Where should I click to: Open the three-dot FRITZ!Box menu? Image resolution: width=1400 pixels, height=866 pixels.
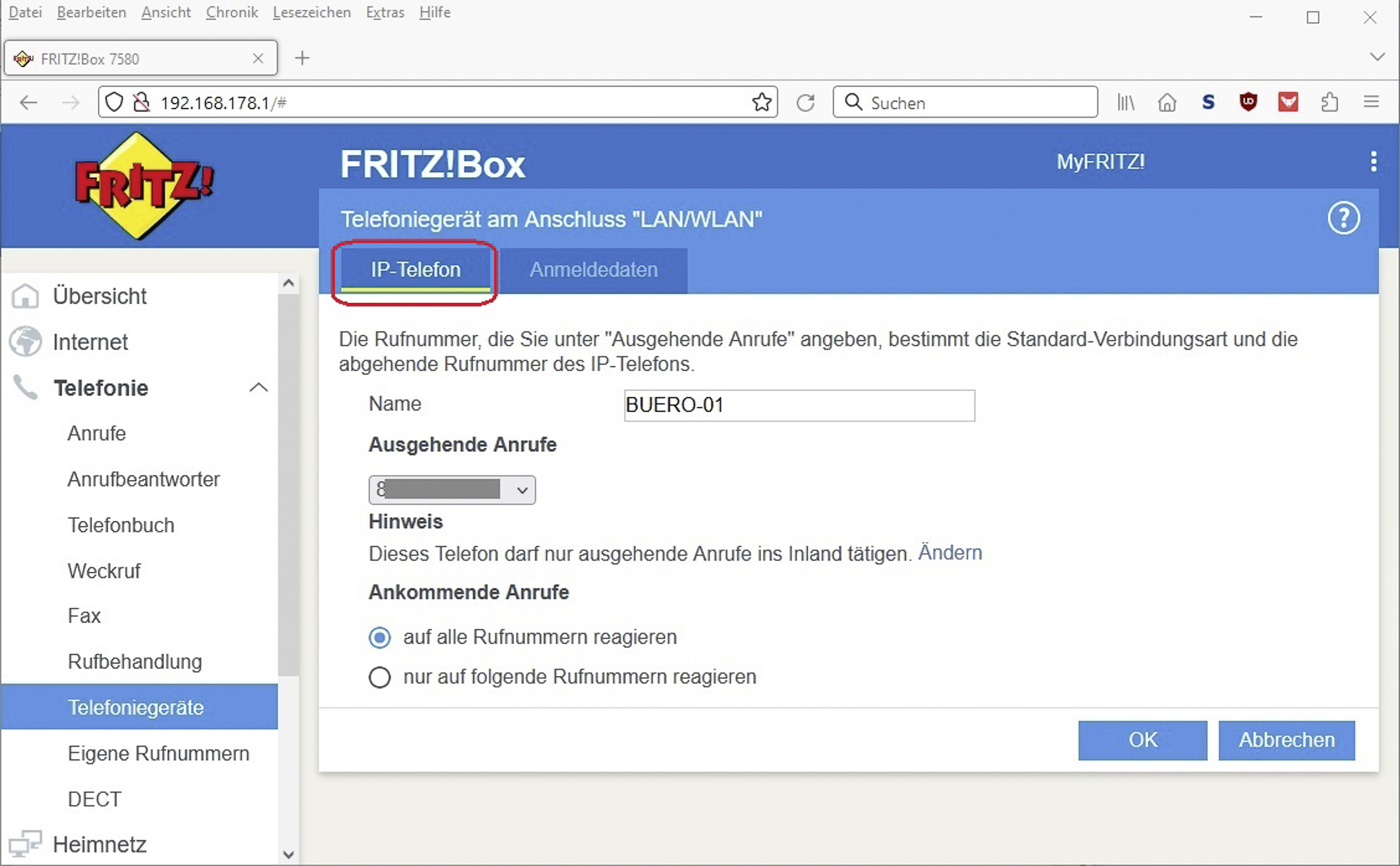click(x=1373, y=162)
